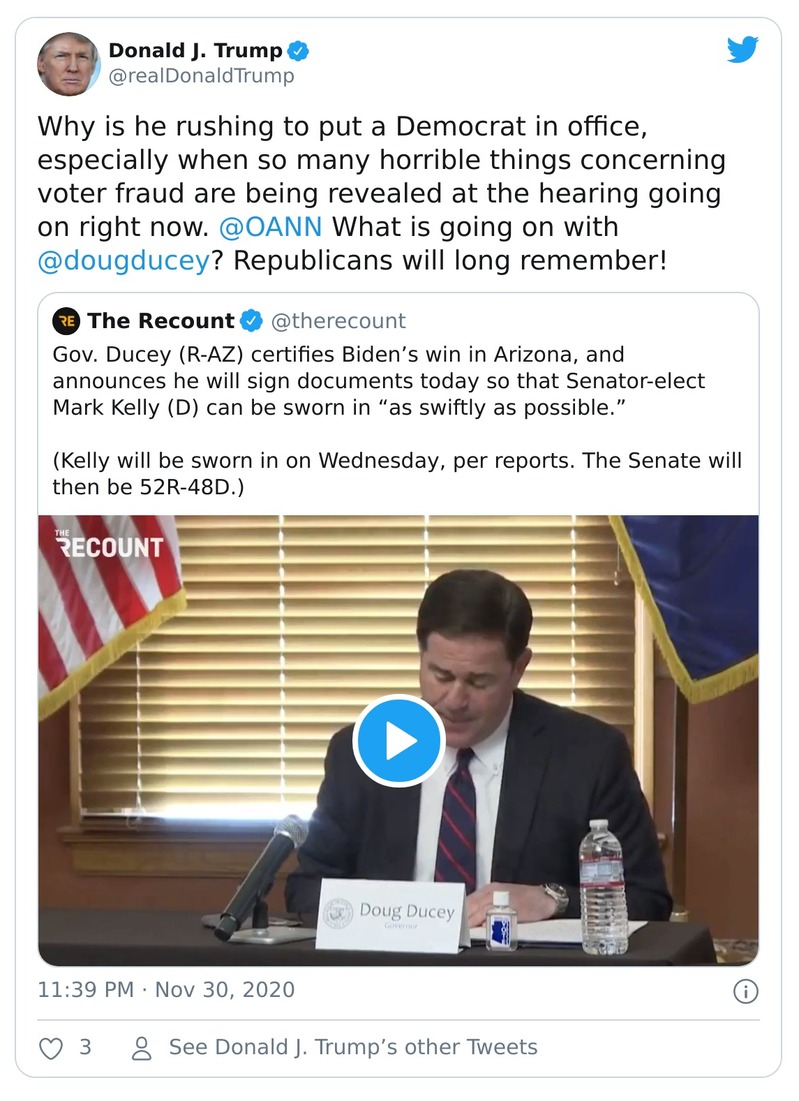Click the Twitter bird logo
Image resolution: width=799 pixels, height=1101 pixels.
point(742,49)
